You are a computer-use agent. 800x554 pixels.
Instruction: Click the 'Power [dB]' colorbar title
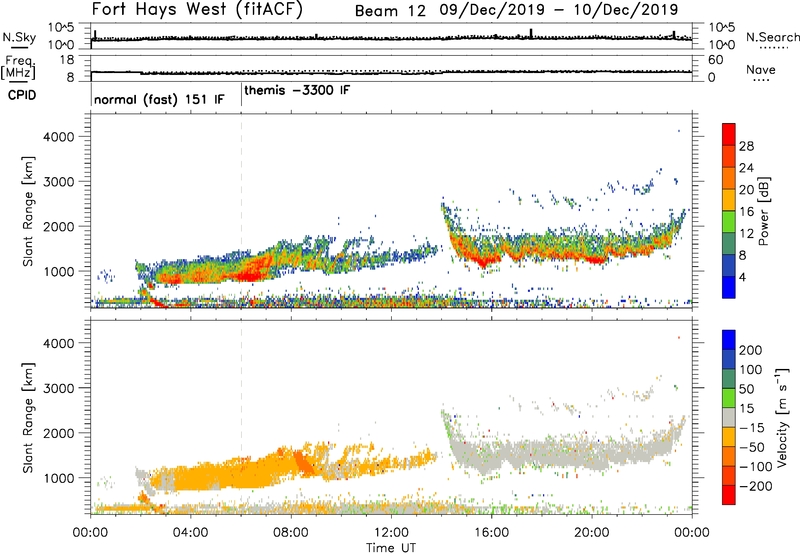[x=764, y=211]
